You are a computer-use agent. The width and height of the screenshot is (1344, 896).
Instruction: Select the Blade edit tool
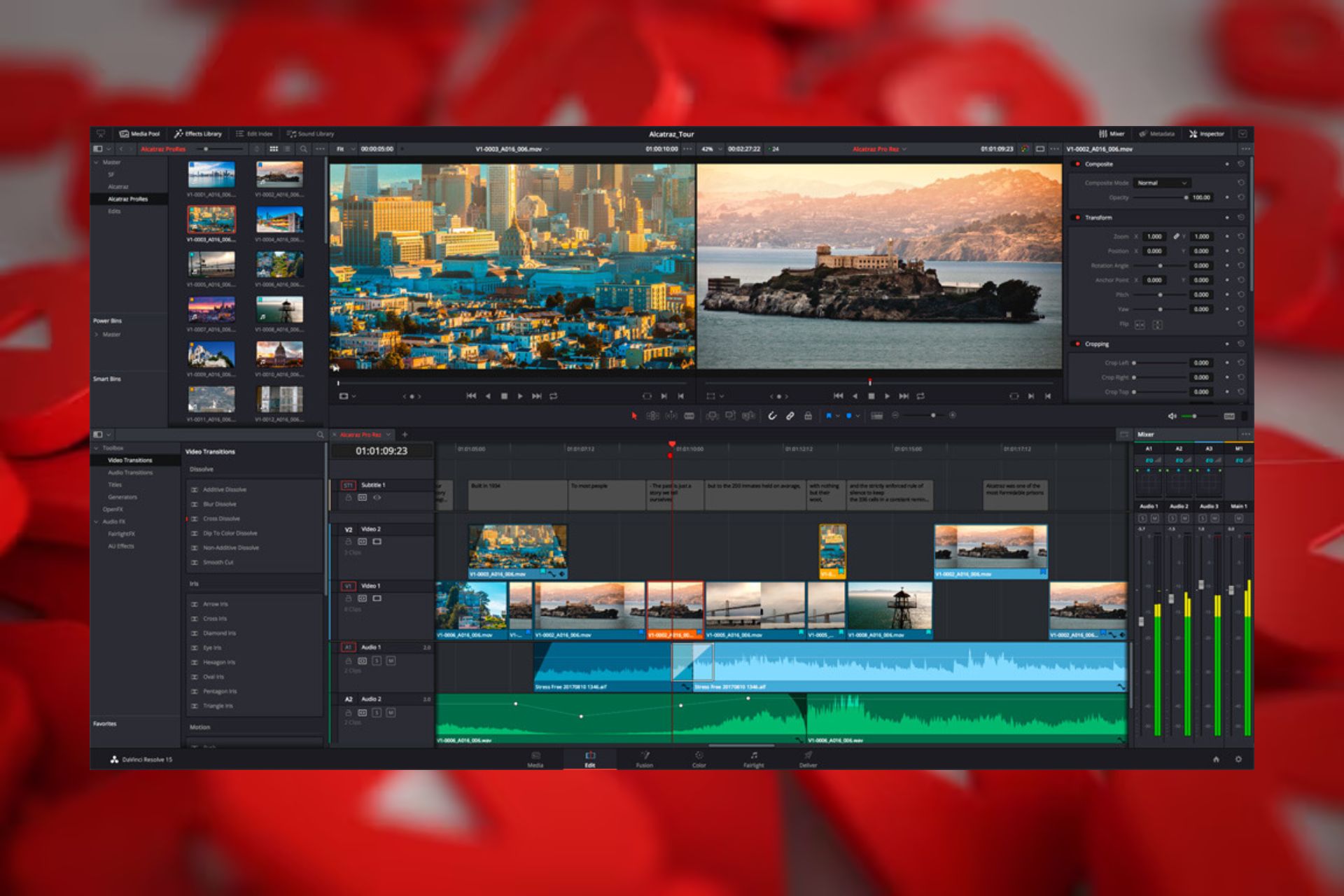(x=689, y=416)
